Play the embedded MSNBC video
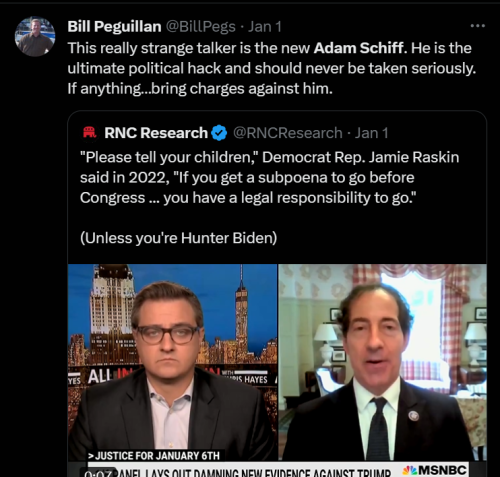500x477 pixels. point(277,370)
